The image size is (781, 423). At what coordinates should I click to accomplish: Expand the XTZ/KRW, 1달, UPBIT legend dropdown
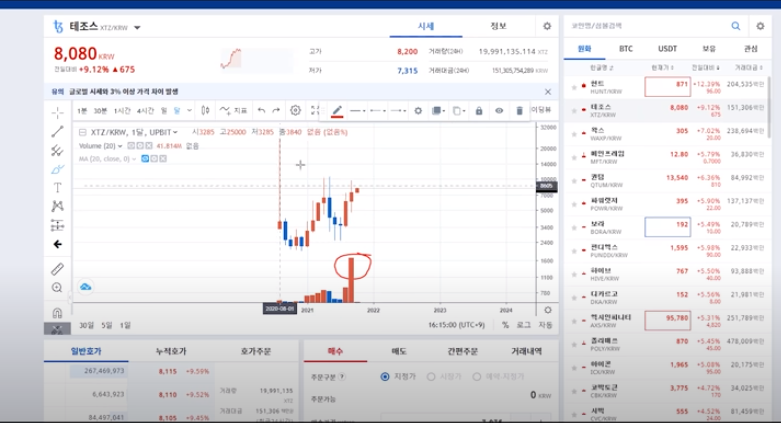point(175,133)
